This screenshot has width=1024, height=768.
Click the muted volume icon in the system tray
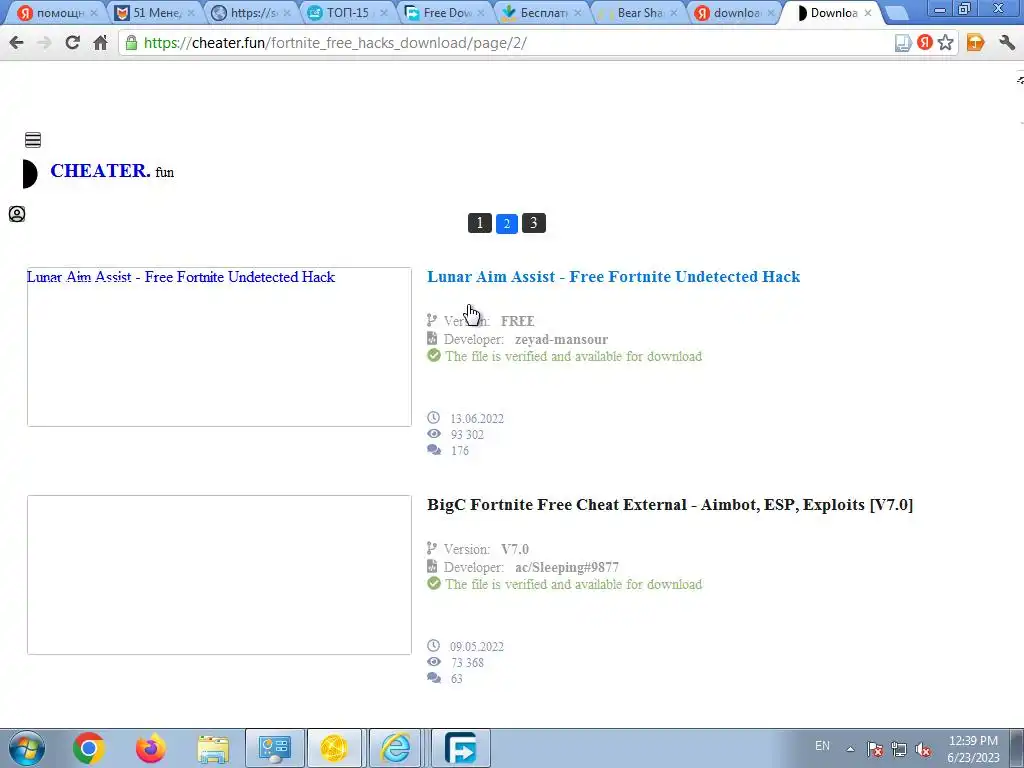click(x=923, y=749)
